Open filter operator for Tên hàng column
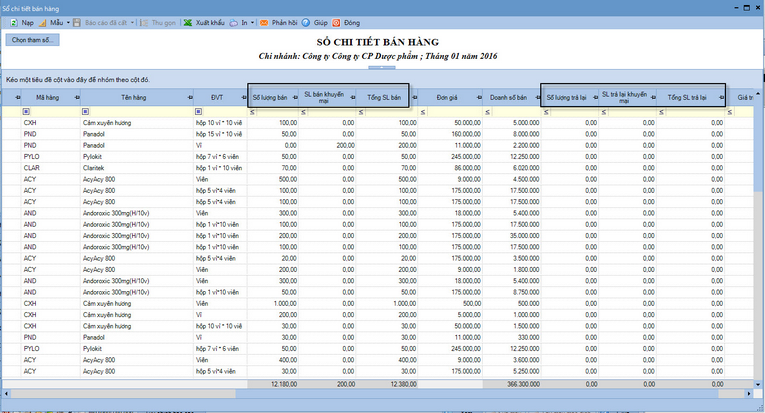Image resolution: width=765 pixels, height=413 pixels. click(x=86, y=112)
